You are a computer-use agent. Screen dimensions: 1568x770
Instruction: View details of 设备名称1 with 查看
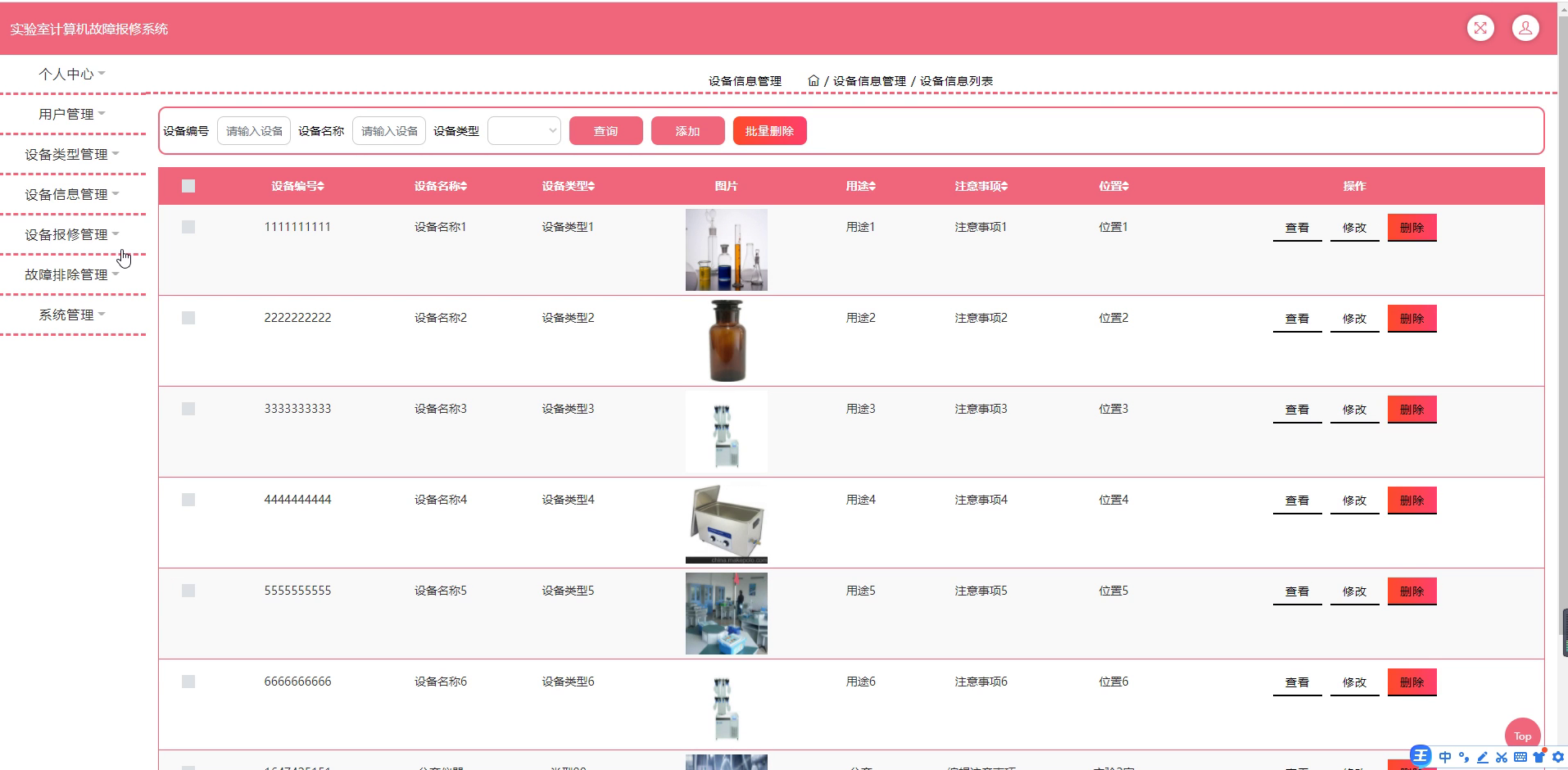pos(1298,228)
